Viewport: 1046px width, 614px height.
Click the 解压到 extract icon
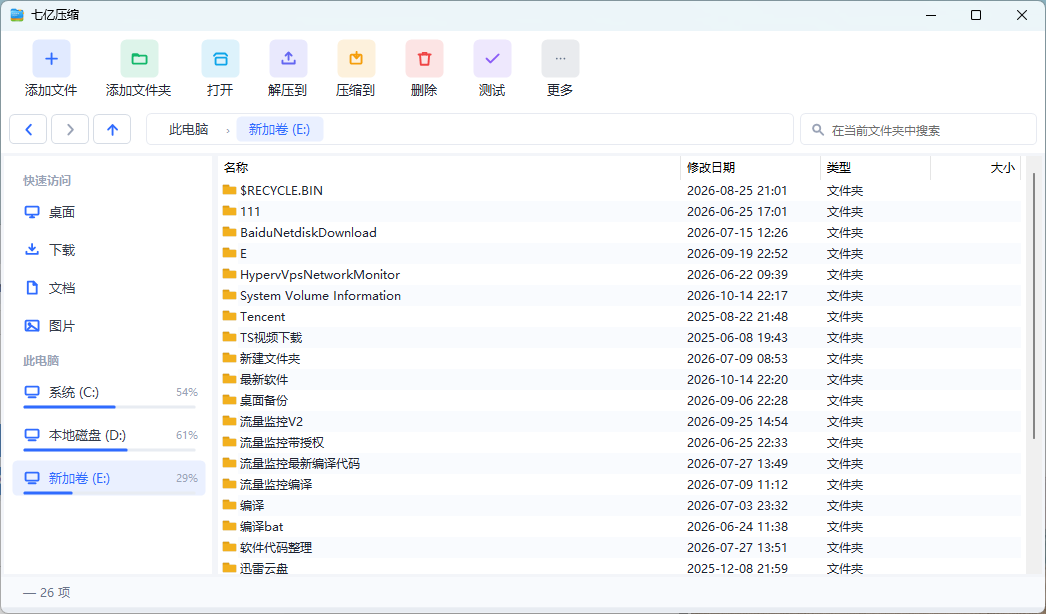pos(288,59)
